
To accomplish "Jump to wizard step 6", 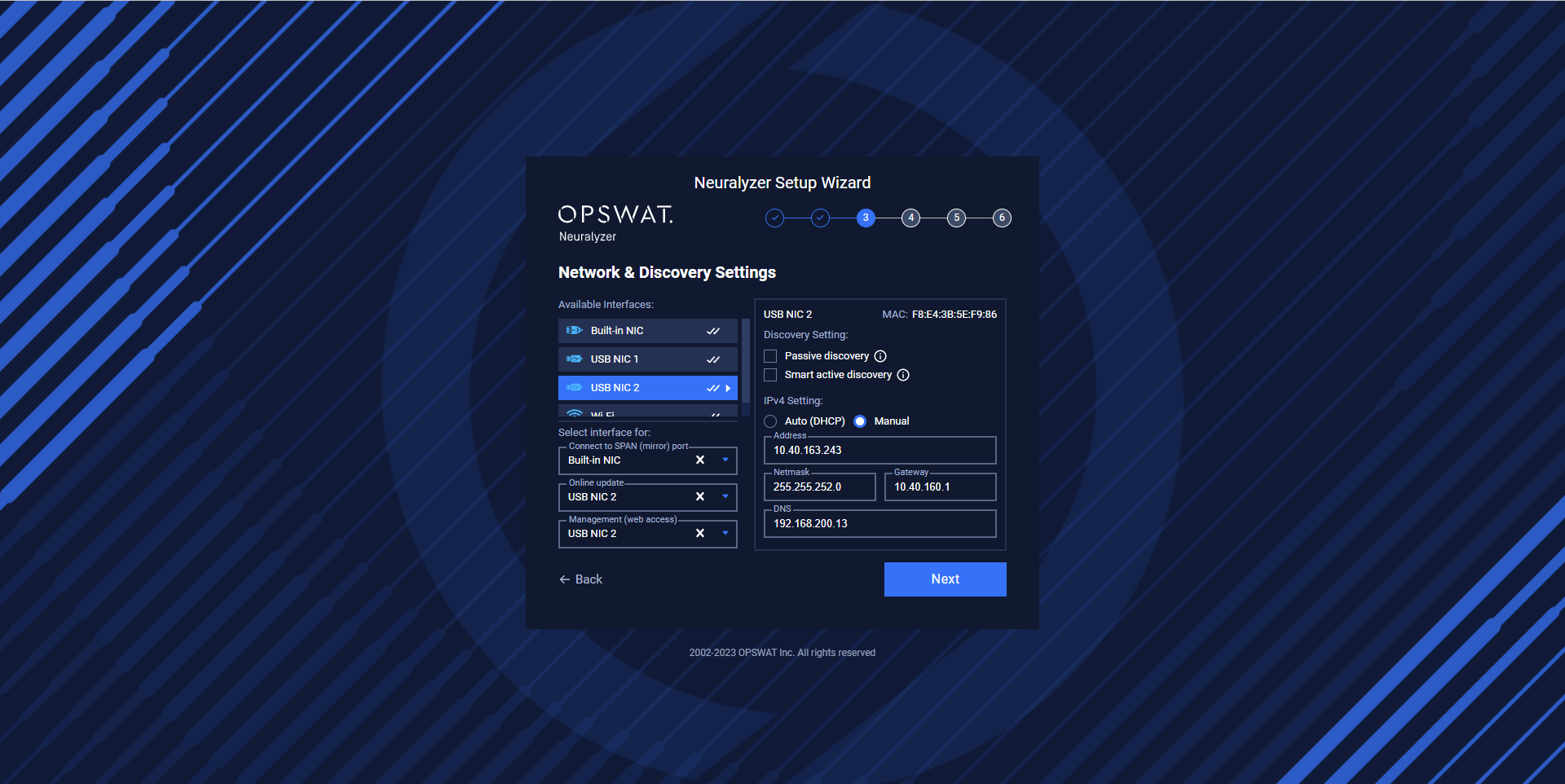I will [x=1002, y=218].
